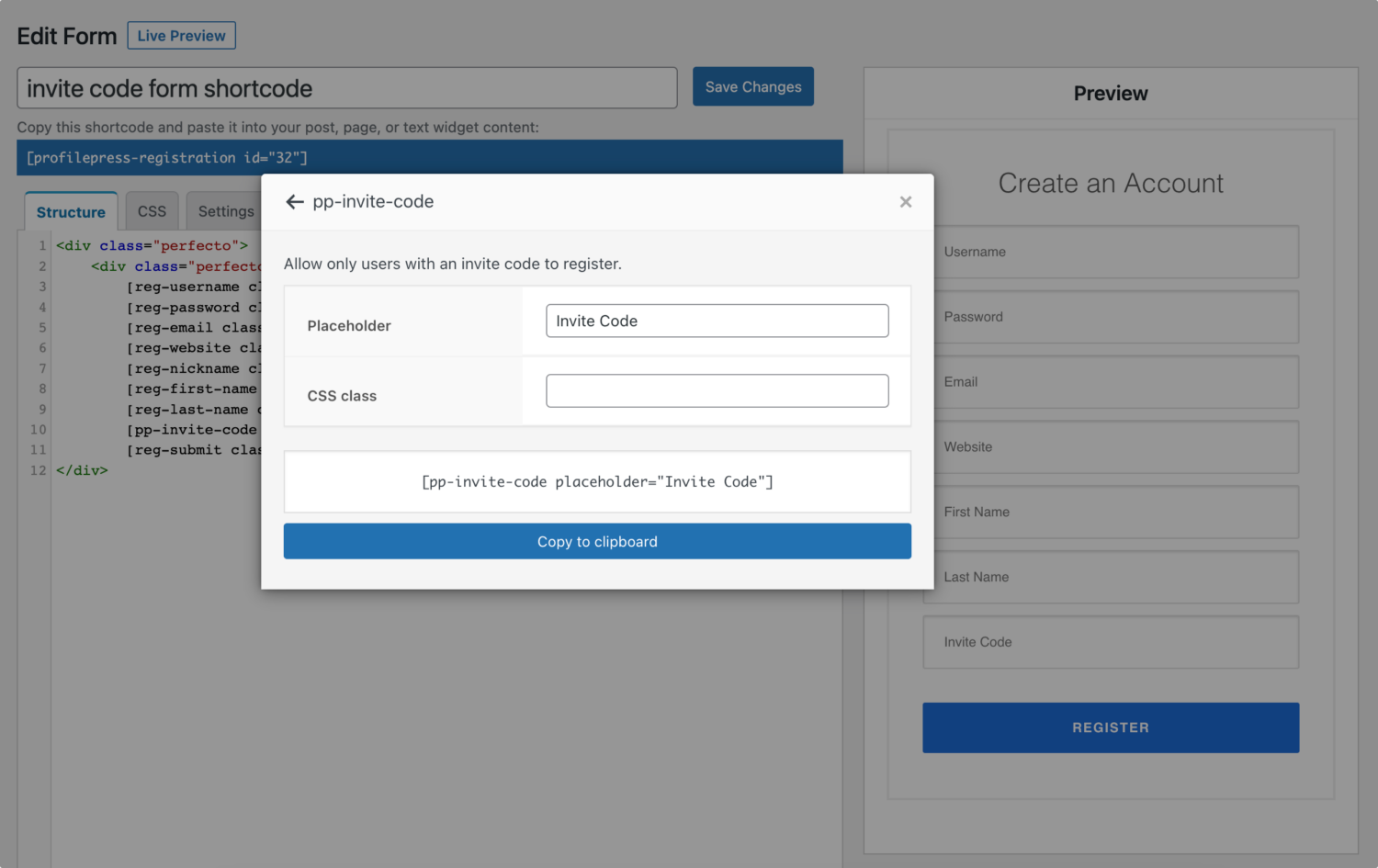Switch to the Structure tab
This screenshot has width=1378, height=868.
71,211
